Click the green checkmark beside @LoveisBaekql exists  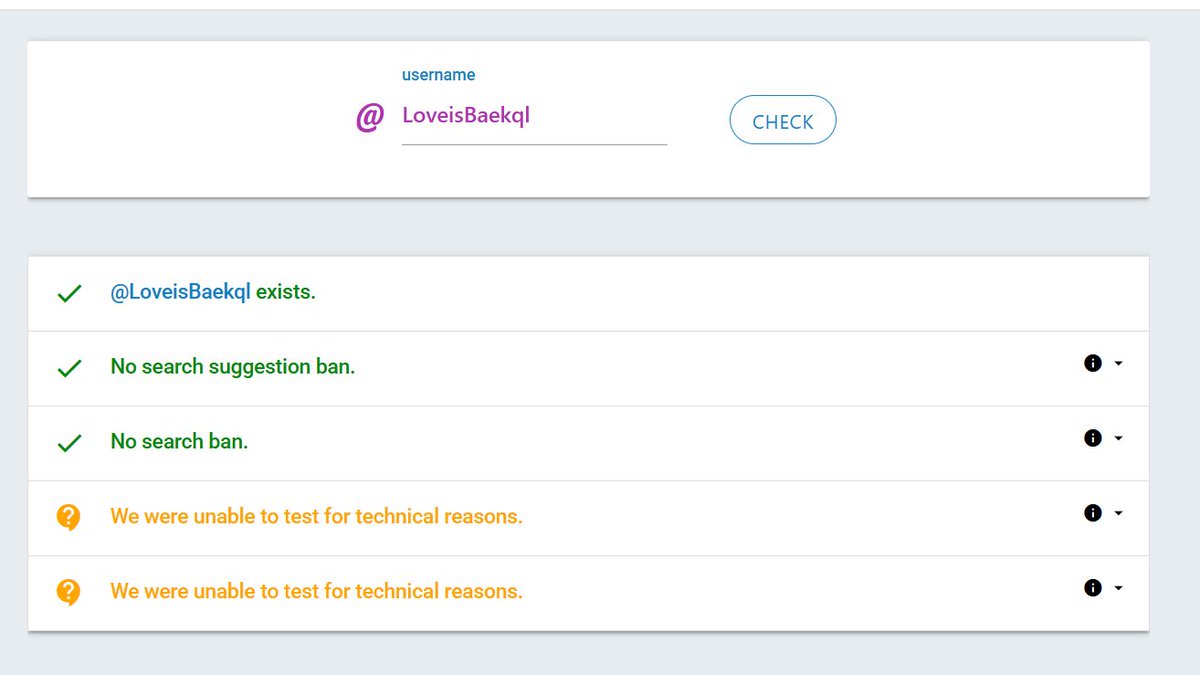pos(69,294)
